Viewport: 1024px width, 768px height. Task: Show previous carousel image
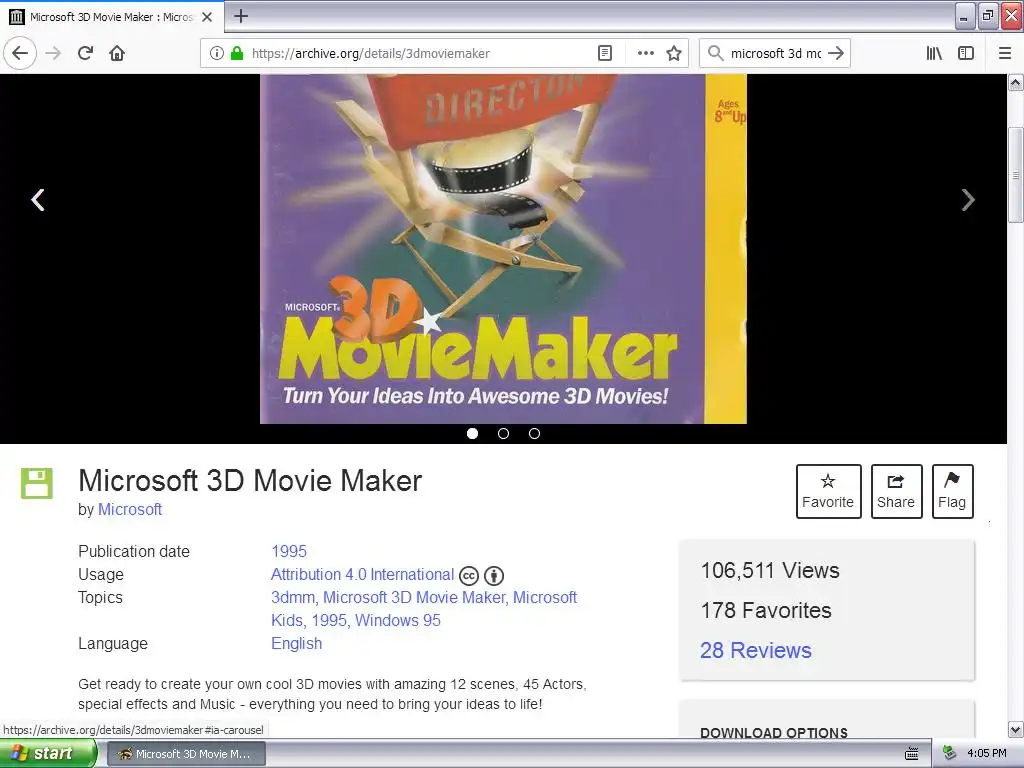[x=38, y=200]
